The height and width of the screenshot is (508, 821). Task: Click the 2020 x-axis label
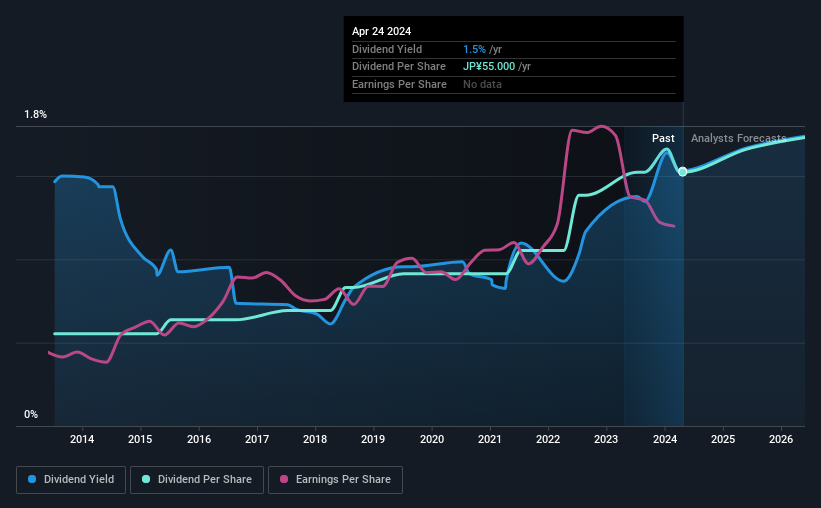click(432, 439)
